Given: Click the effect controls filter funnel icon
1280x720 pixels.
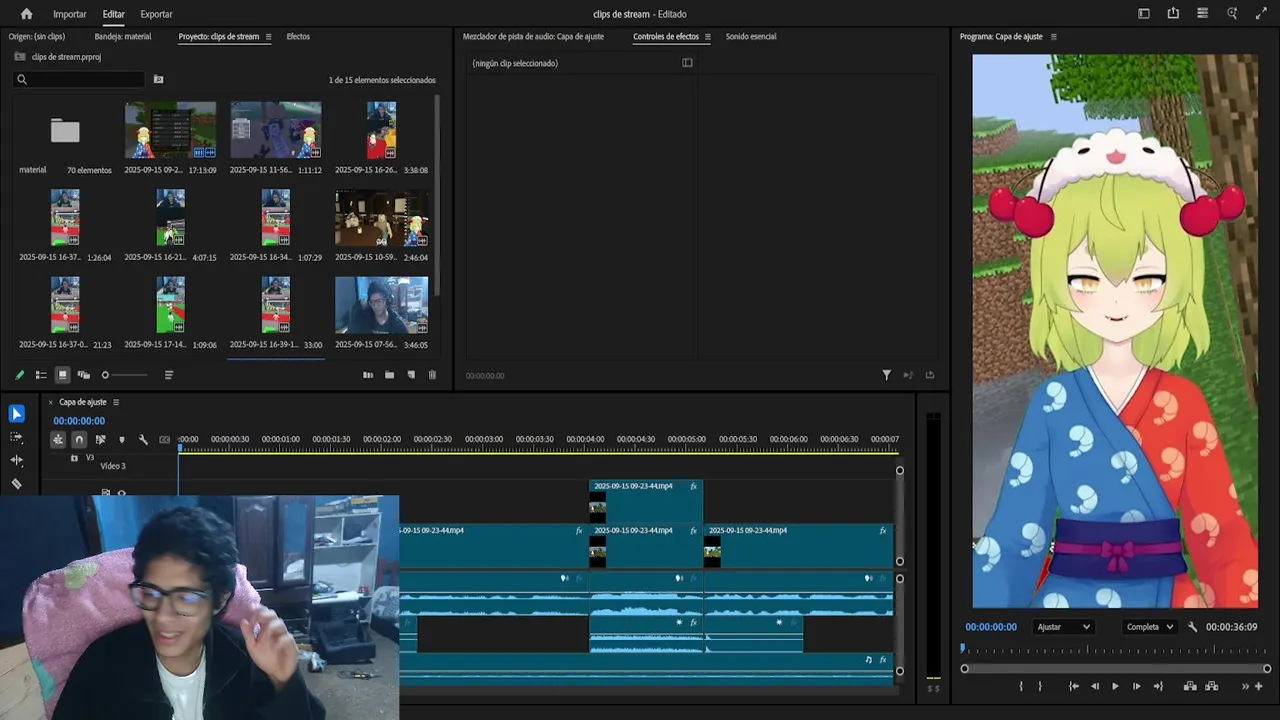Looking at the screenshot, I should [x=886, y=375].
